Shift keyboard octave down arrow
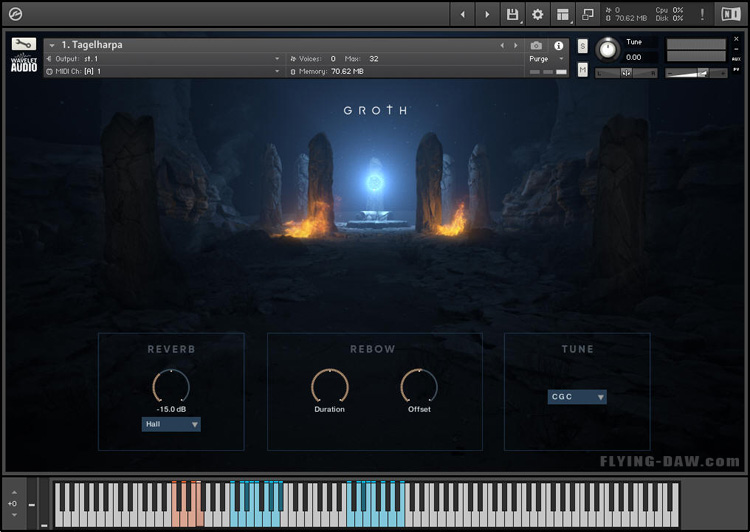The height and width of the screenshot is (532, 750). click(x=14, y=515)
